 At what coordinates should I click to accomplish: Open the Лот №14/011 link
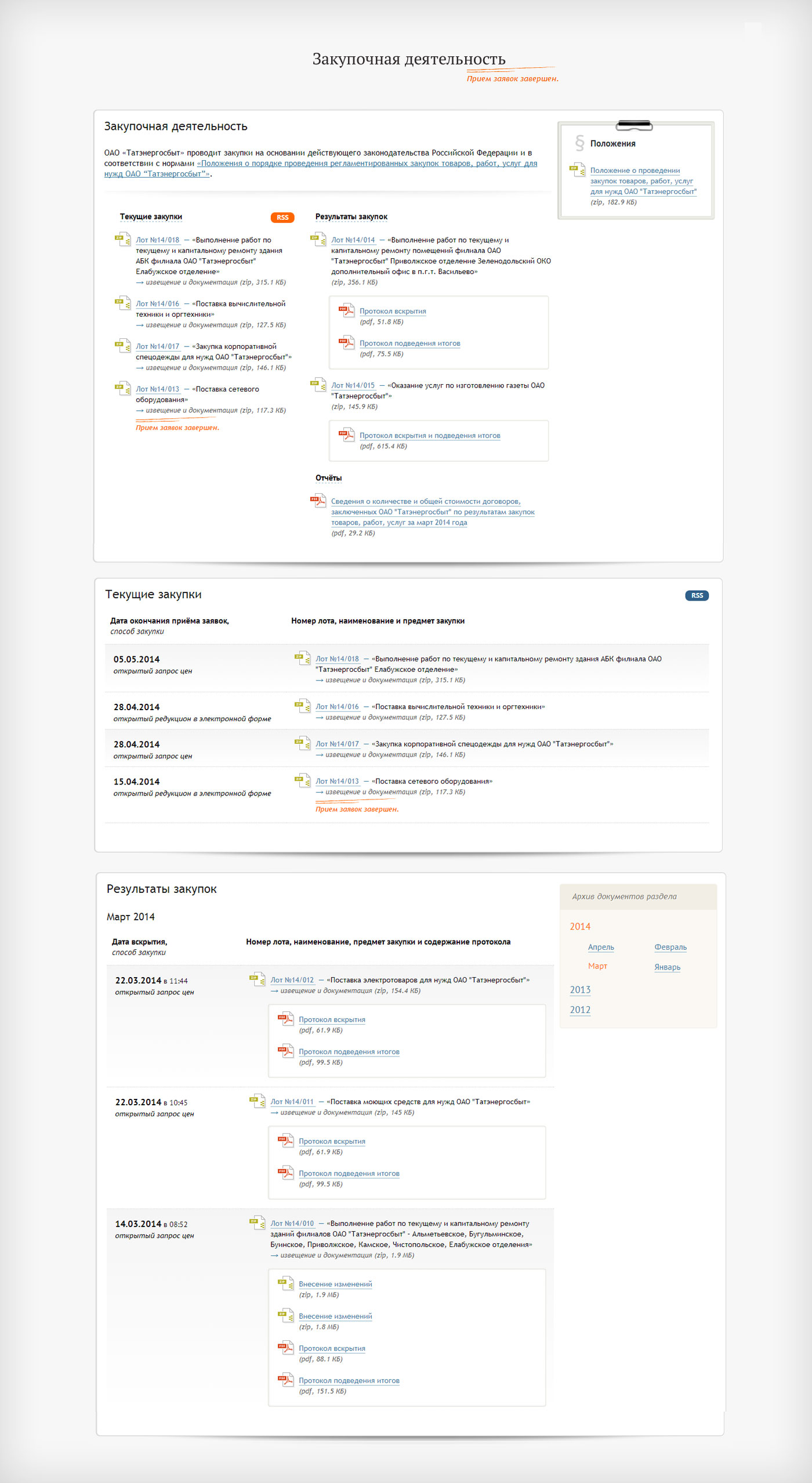pyautogui.click(x=292, y=1102)
